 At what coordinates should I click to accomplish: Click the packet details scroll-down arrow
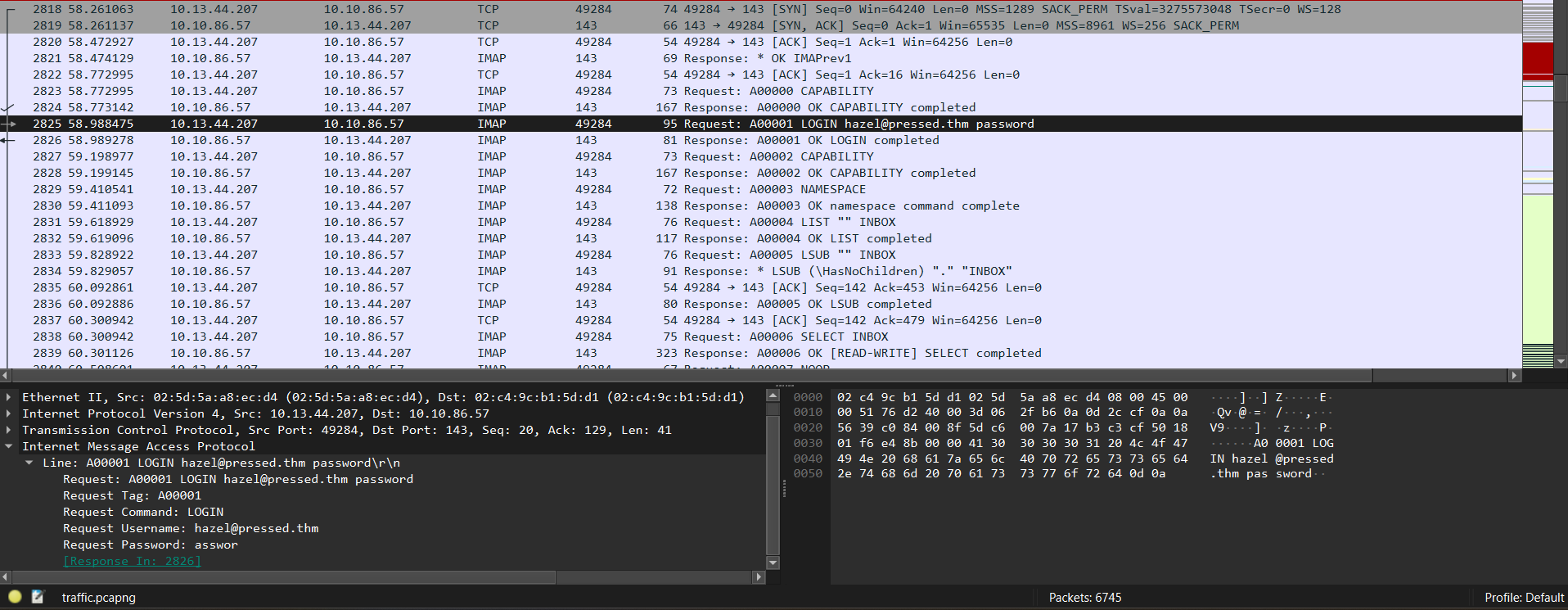[773, 563]
